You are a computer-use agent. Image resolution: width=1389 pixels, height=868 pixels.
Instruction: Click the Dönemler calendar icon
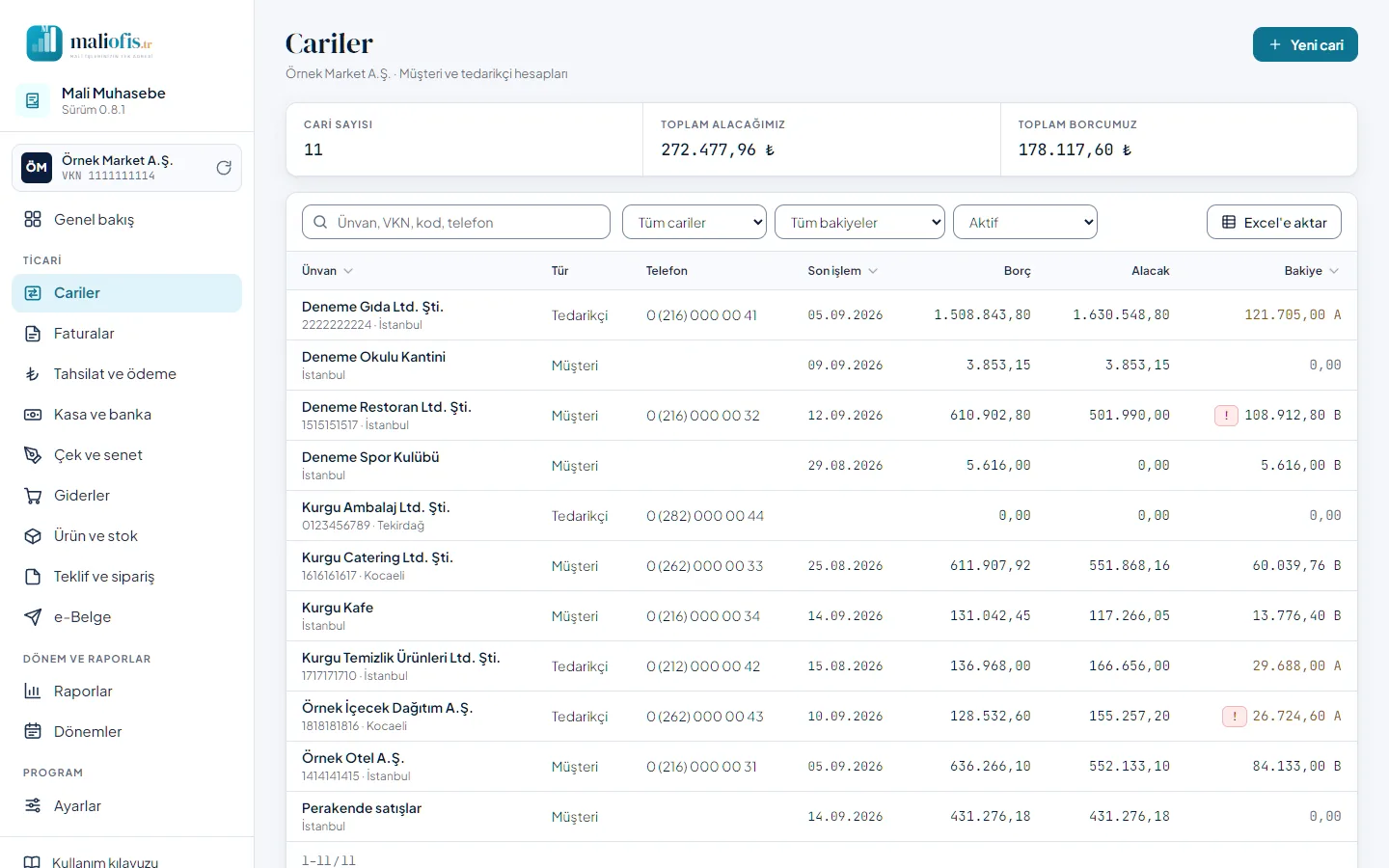33,732
